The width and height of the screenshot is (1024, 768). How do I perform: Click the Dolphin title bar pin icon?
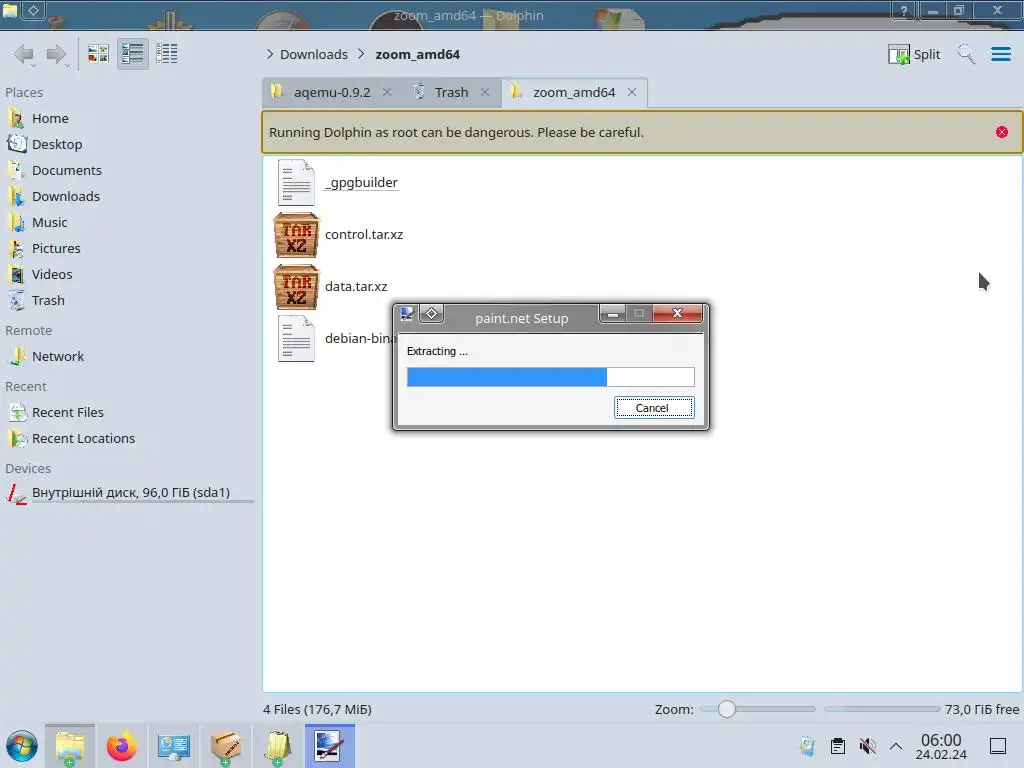click(33, 10)
